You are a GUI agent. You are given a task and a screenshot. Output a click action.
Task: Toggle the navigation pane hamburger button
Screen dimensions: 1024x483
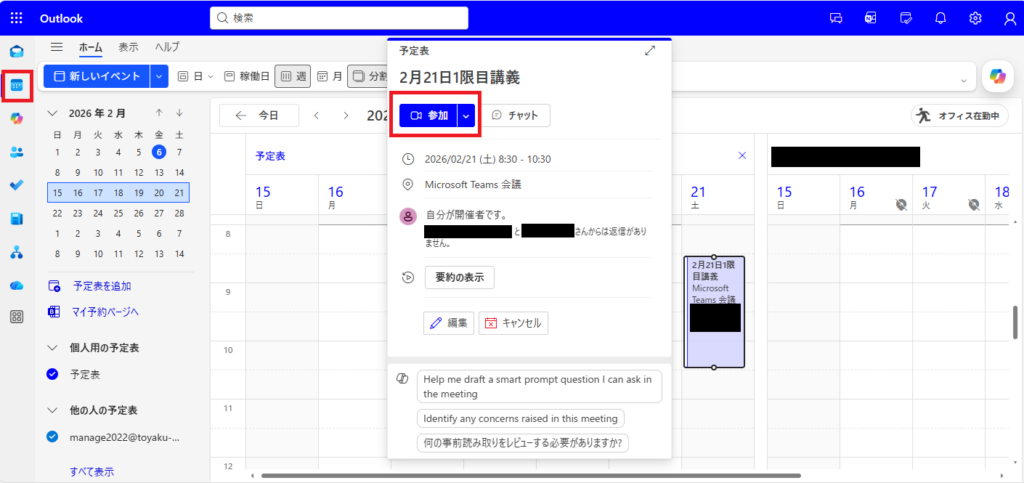[x=57, y=47]
